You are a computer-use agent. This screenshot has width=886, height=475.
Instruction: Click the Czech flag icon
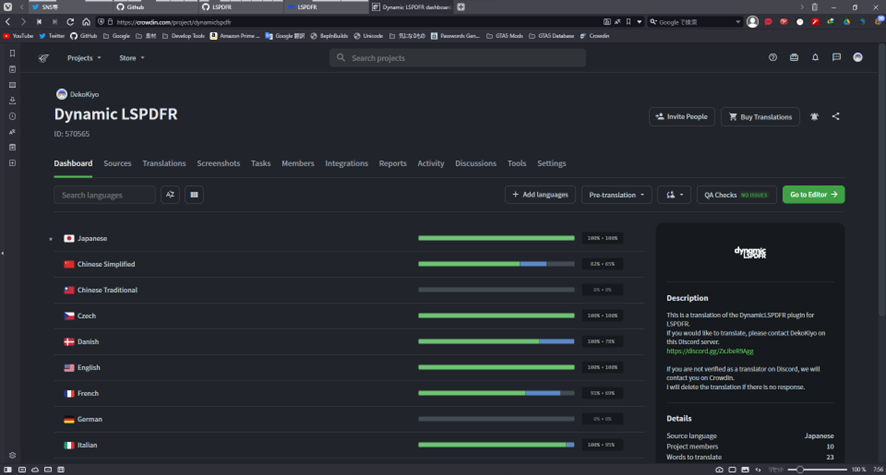(x=69, y=316)
